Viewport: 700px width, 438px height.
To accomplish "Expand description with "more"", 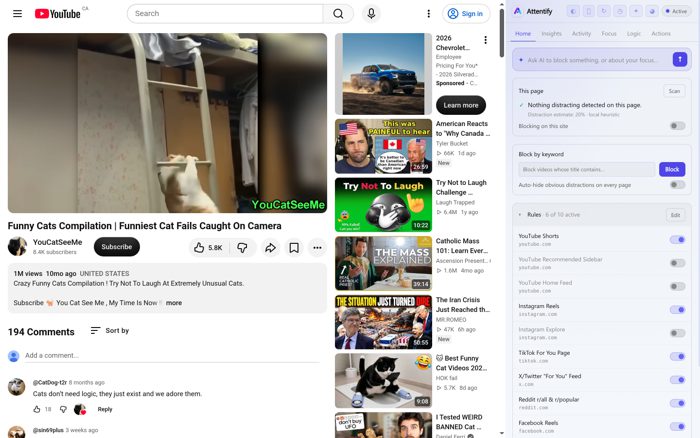I will point(174,303).
